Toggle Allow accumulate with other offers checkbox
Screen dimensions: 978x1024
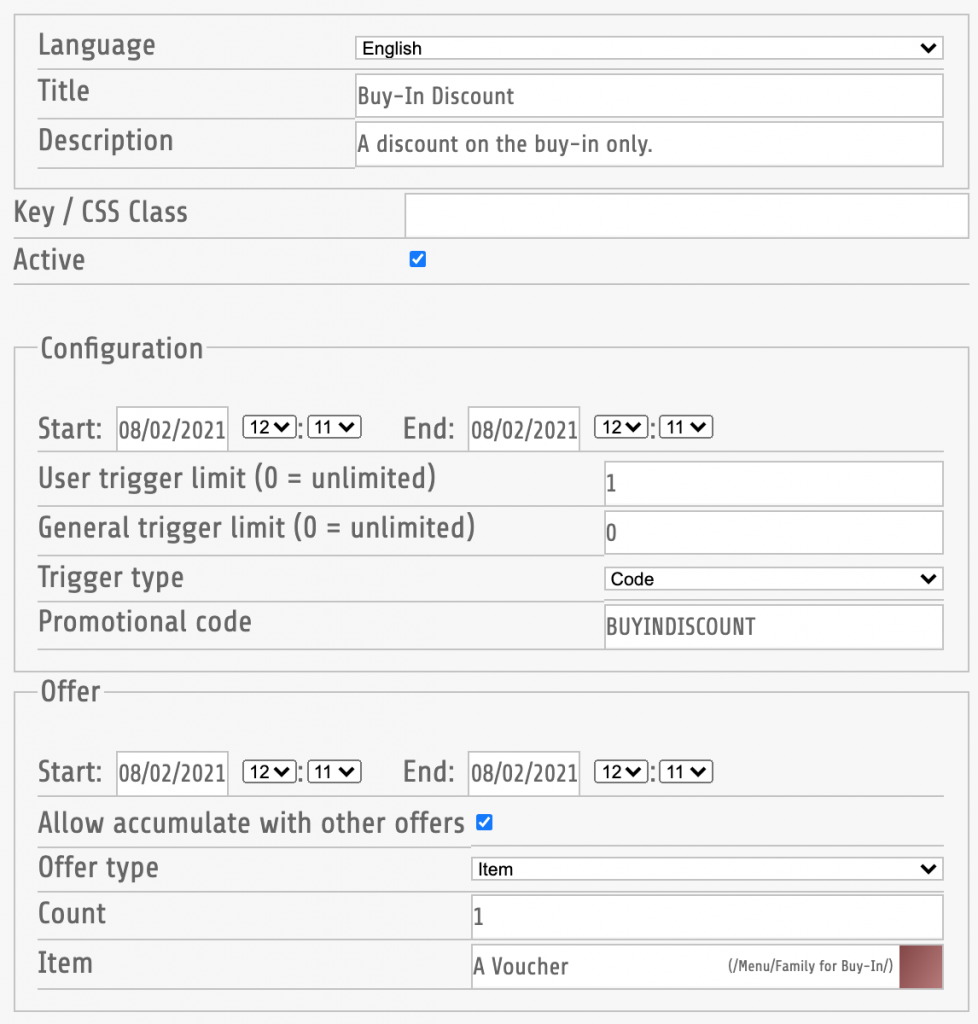pos(484,822)
